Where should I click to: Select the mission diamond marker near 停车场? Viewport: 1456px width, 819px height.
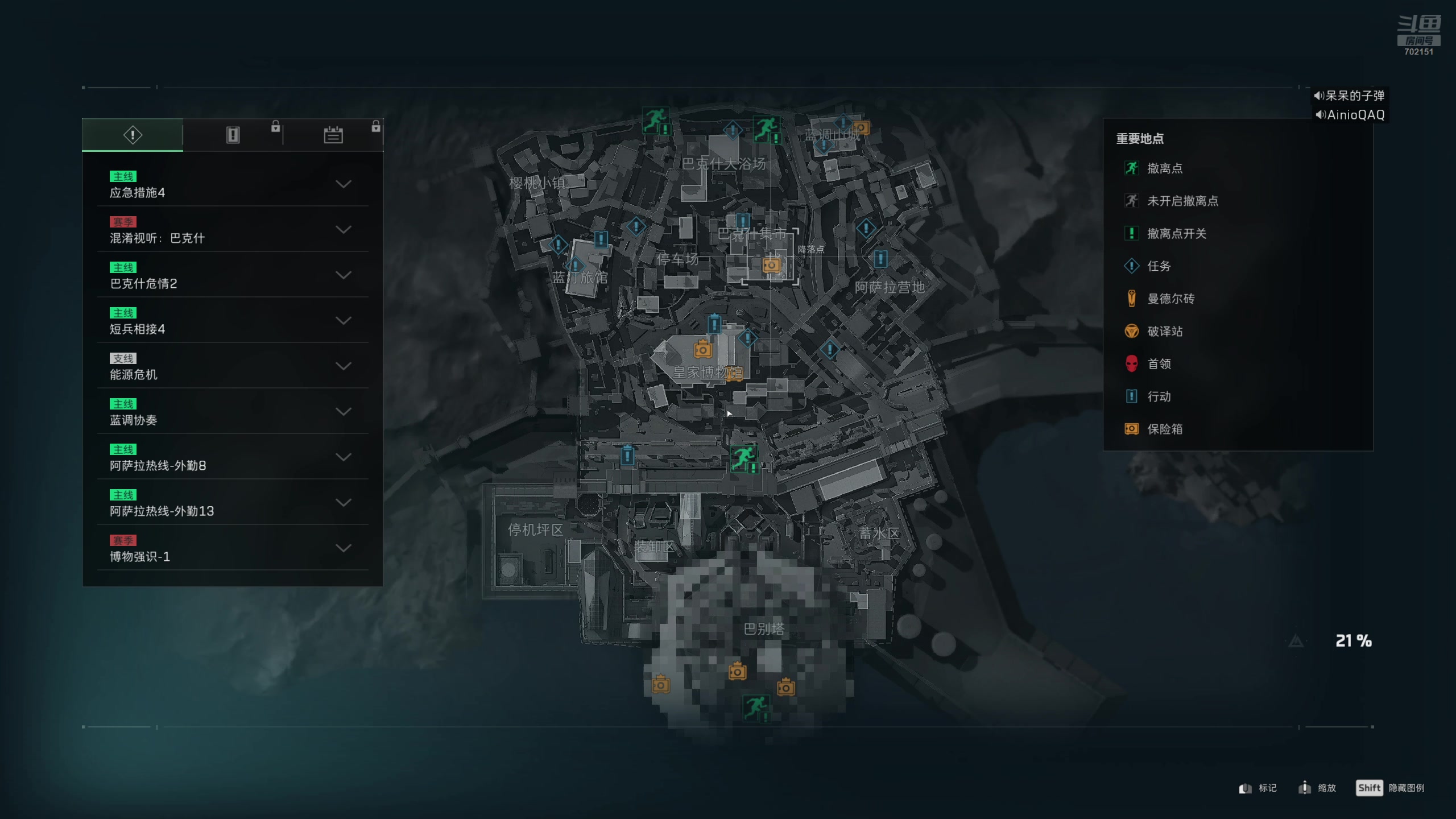[636, 227]
